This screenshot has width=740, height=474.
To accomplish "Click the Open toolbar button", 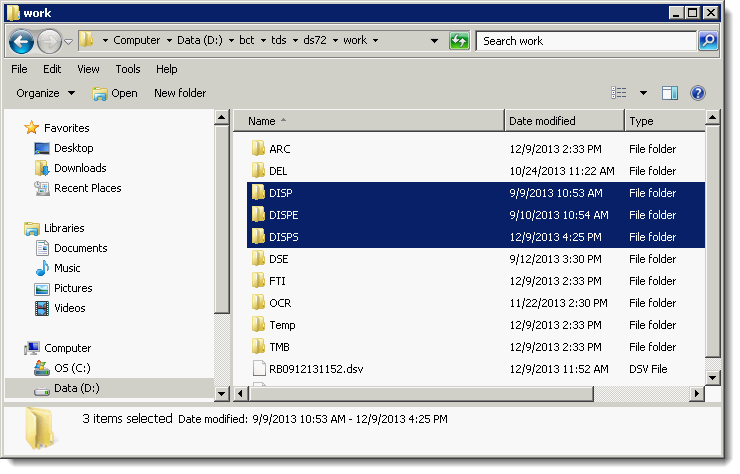I will pos(115,93).
